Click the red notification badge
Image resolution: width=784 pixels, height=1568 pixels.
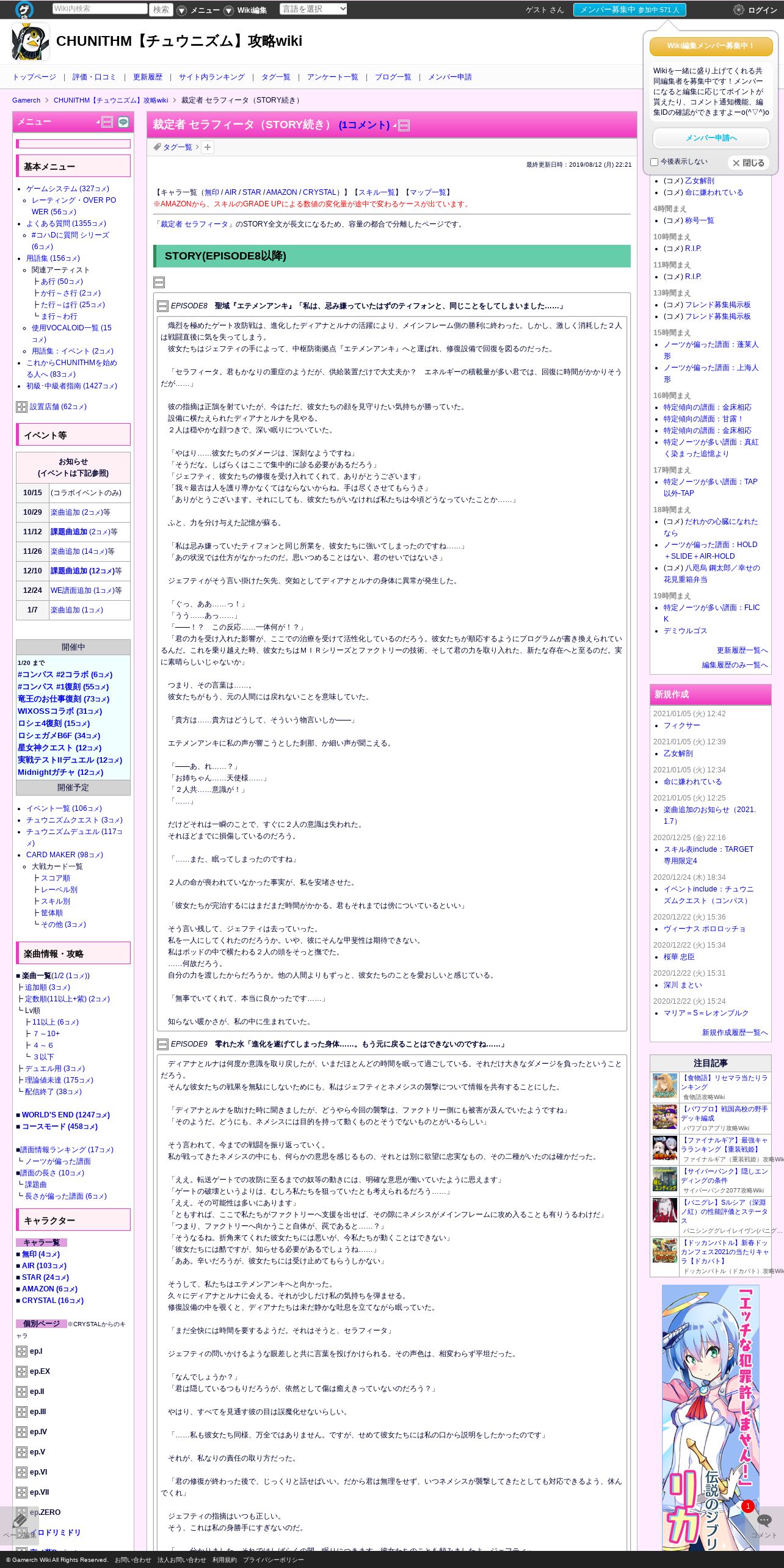tap(748, 1506)
